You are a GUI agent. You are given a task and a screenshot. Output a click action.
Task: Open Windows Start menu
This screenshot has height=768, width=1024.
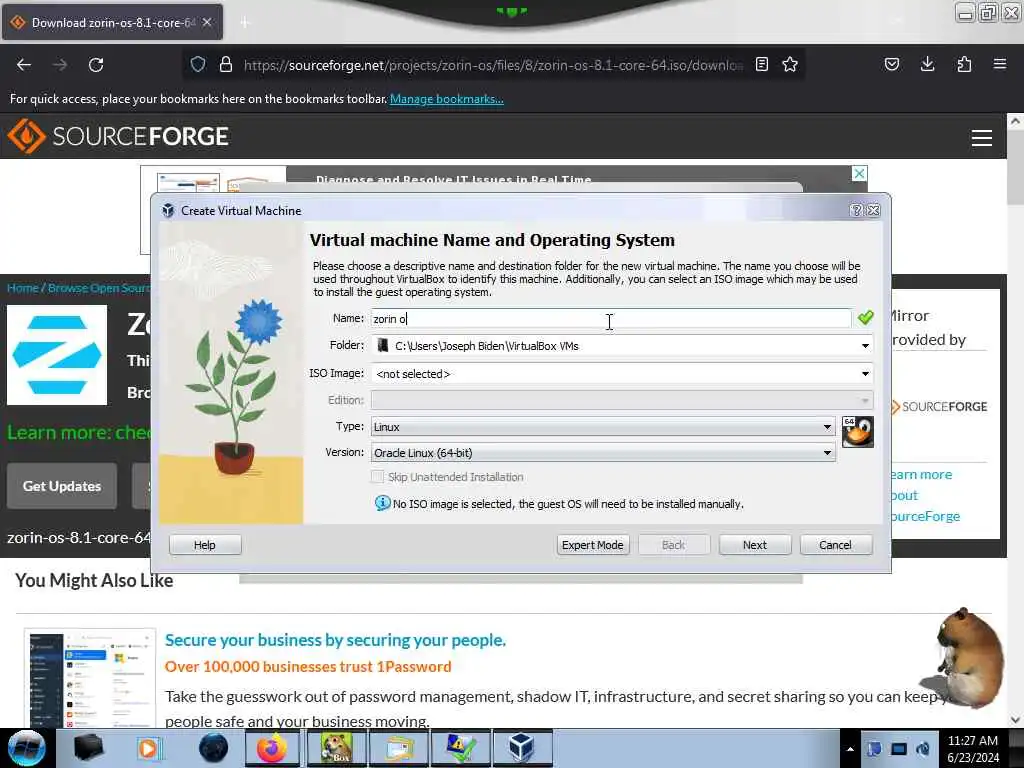click(x=26, y=748)
